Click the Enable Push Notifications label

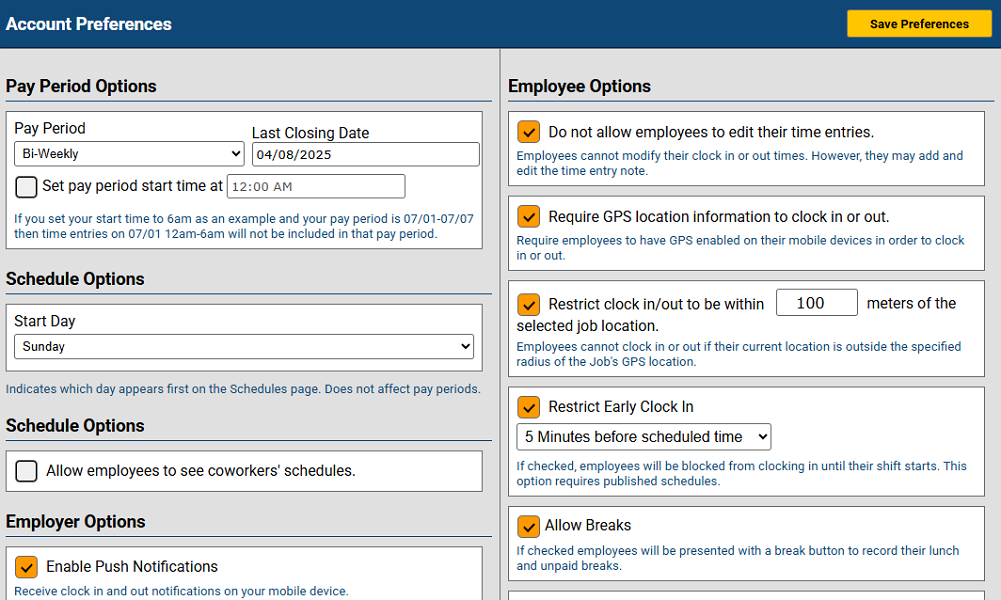click(x=132, y=566)
